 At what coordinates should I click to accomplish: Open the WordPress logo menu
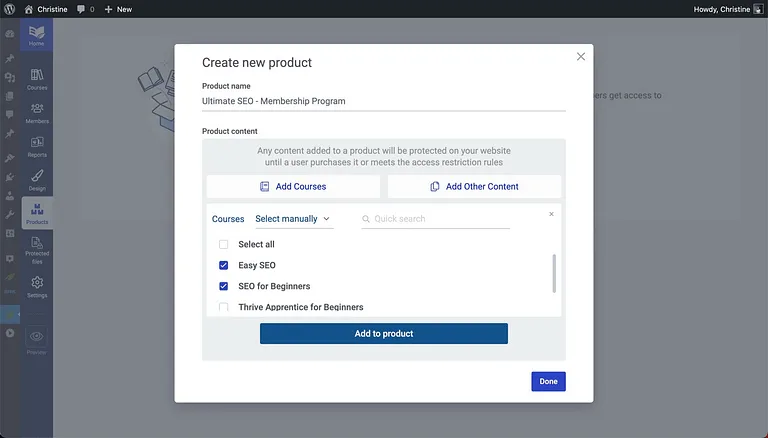point(9,9)
